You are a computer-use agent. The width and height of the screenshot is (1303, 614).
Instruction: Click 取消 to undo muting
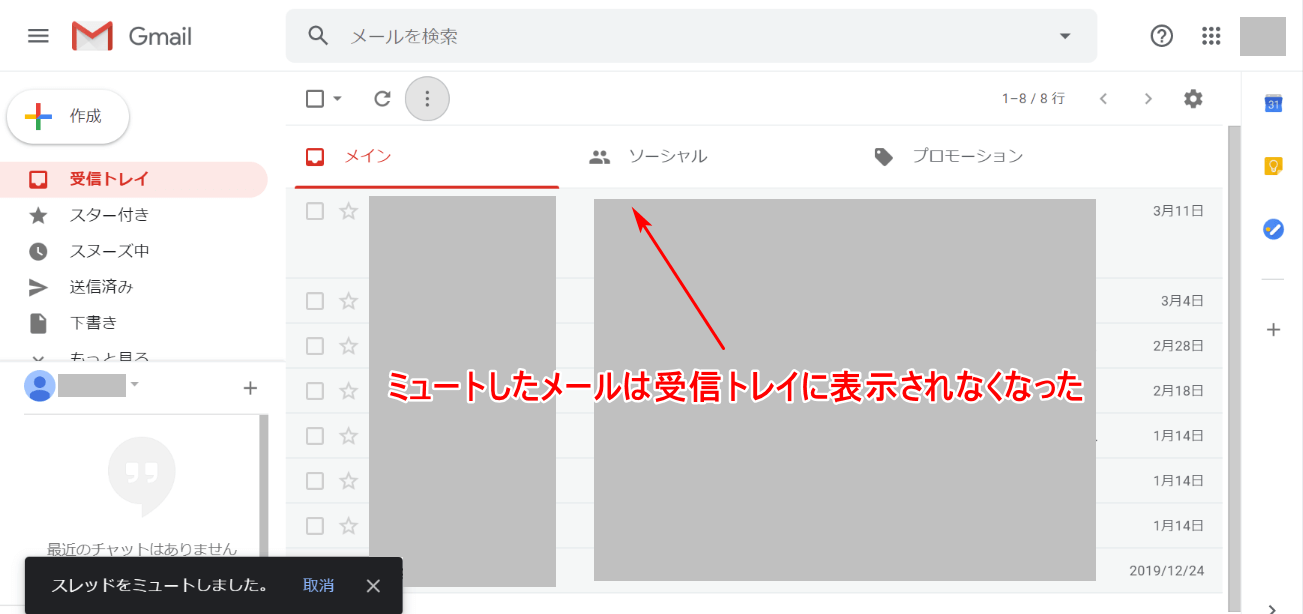[x=319, y=585]
